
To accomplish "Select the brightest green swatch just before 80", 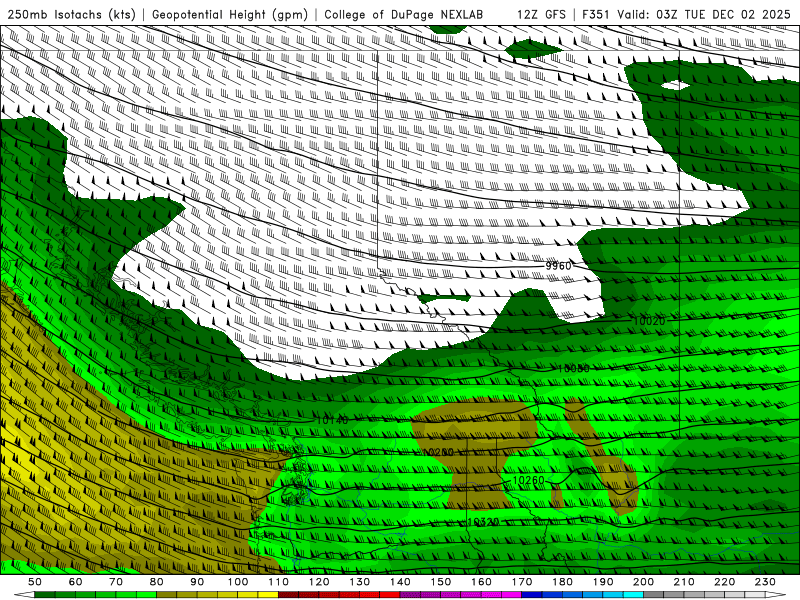I will click(146, 594).
